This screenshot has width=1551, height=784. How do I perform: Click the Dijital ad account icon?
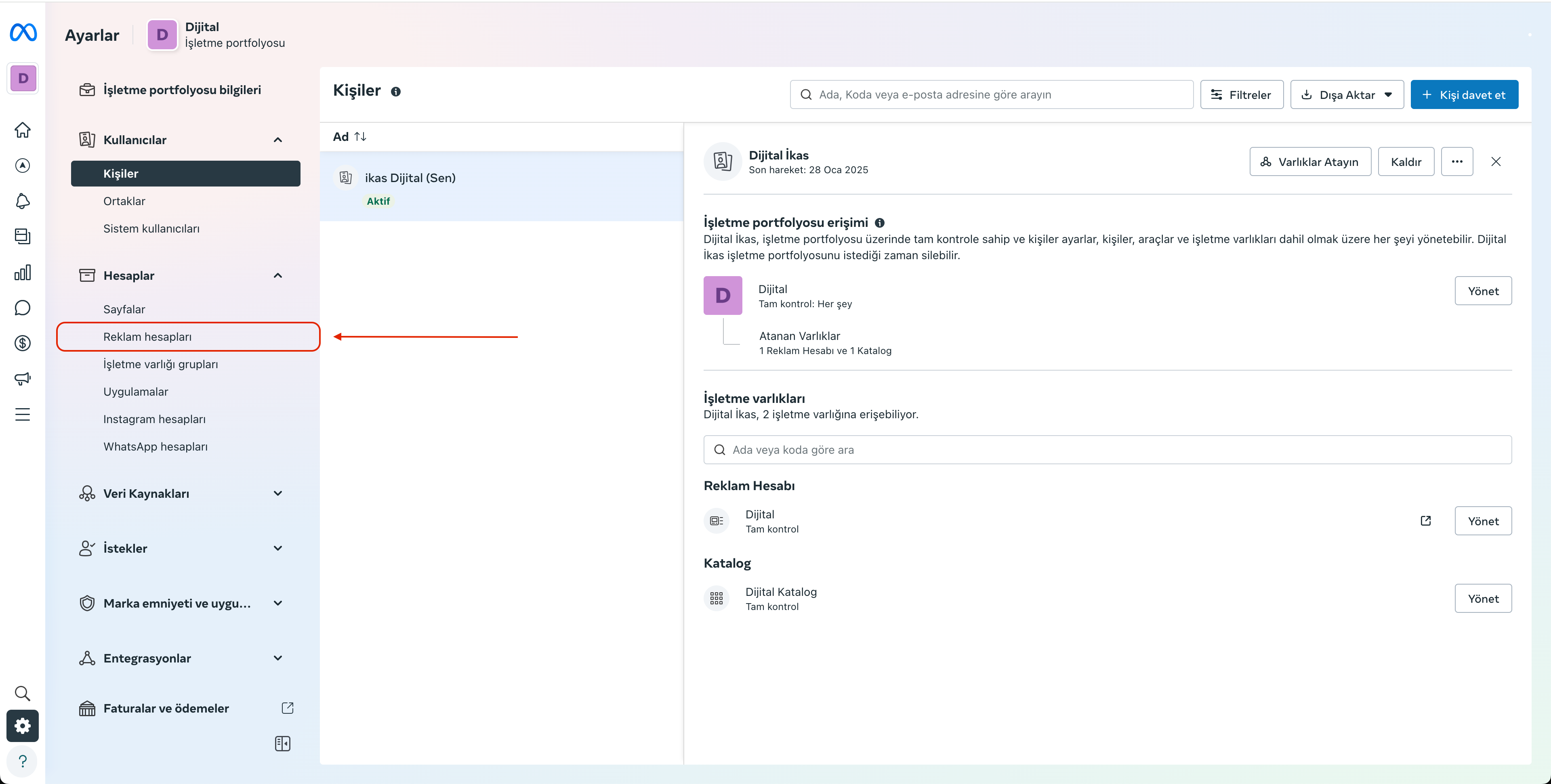pyautogui.click(x=717, y=521)
